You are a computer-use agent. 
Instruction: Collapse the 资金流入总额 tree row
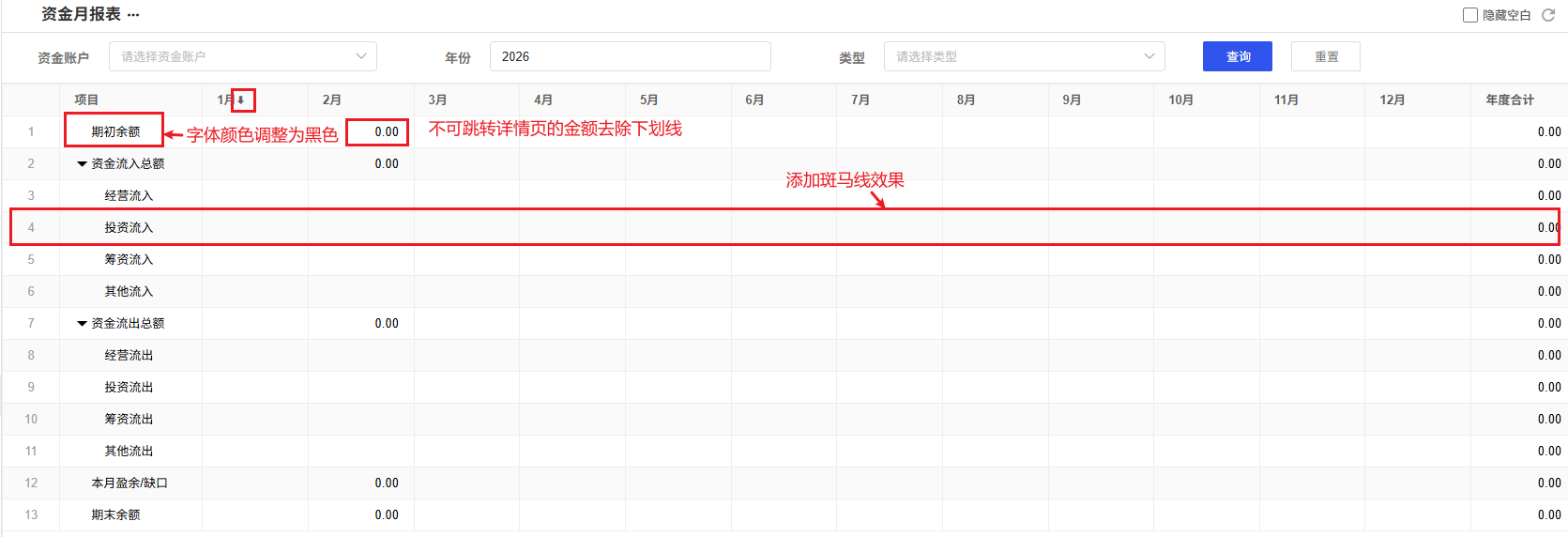coord(82,164)
